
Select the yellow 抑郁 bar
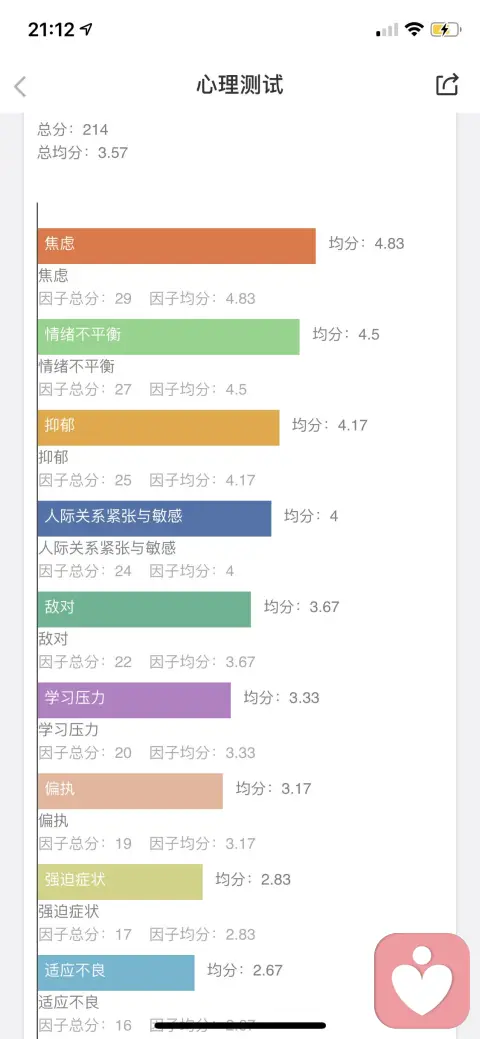pyautogui.click(x=158, y=427)
